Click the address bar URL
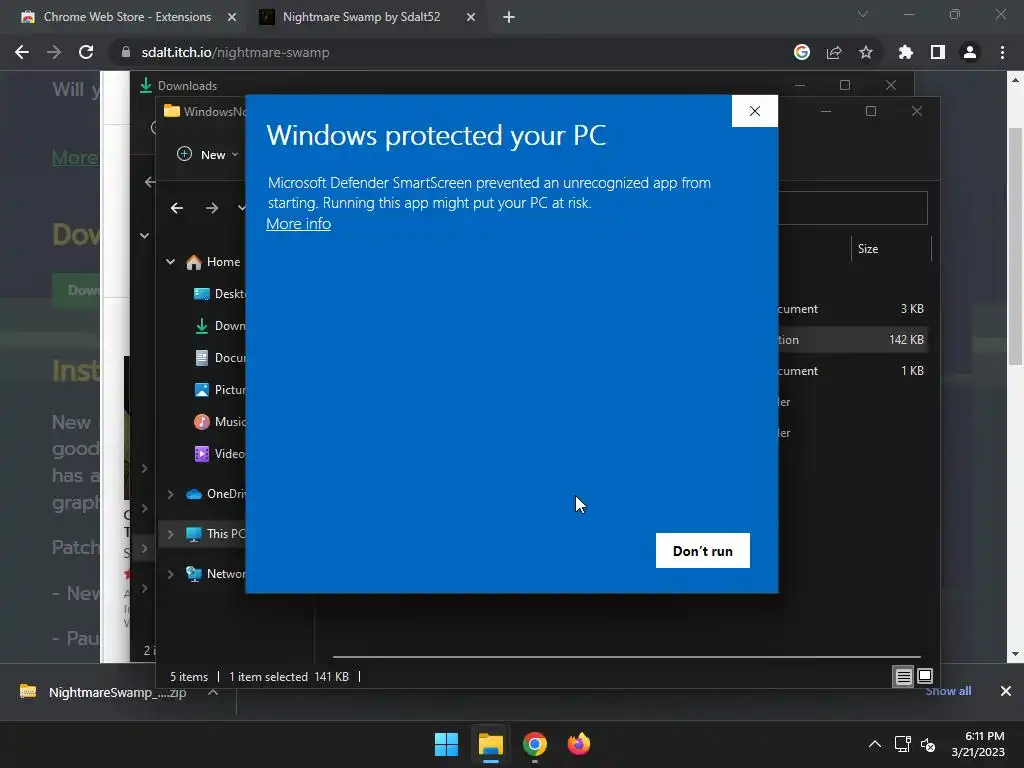1024x768 pixels. tap(235, 52)
